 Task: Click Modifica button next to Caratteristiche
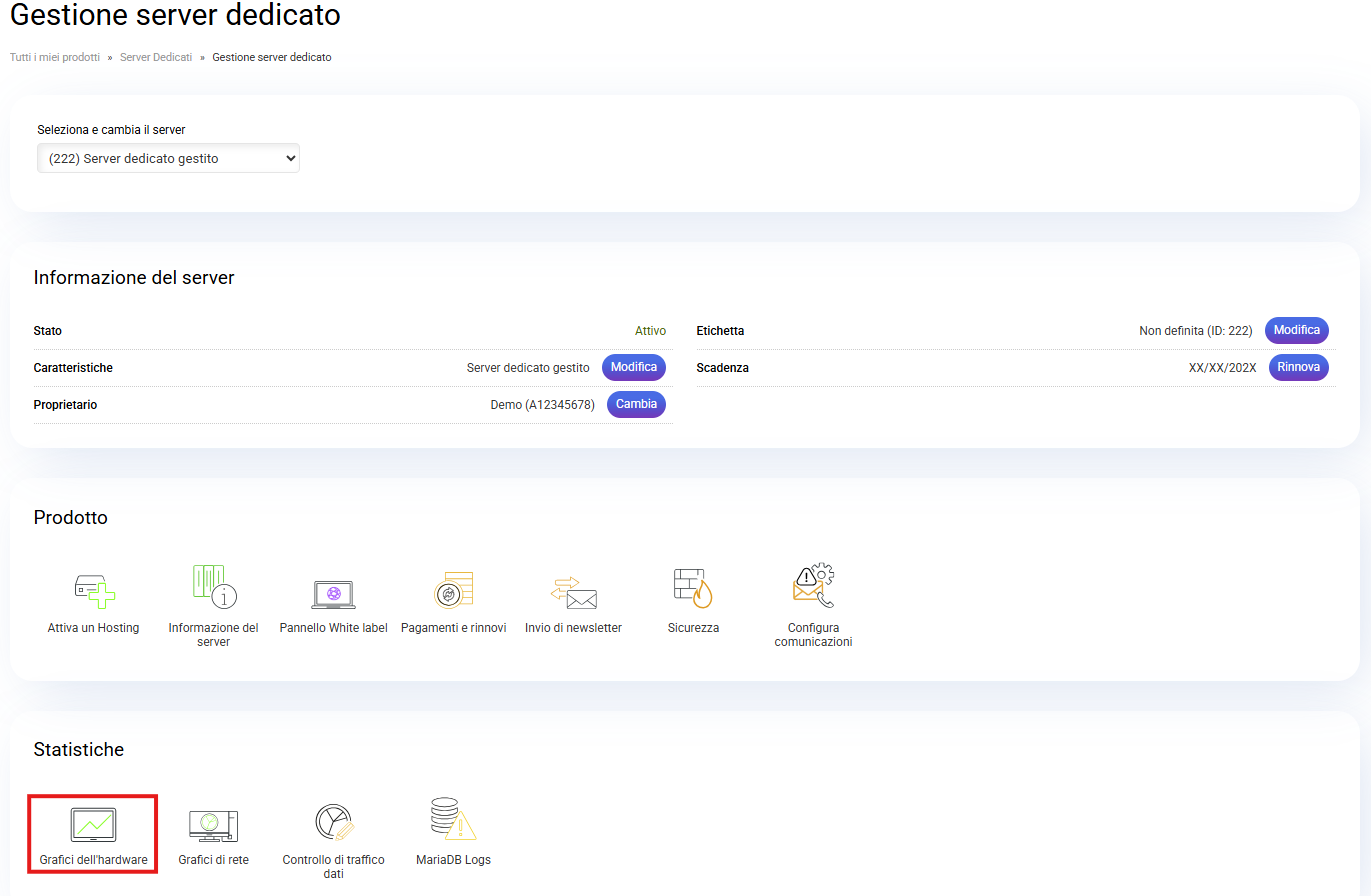coord(633,367)
